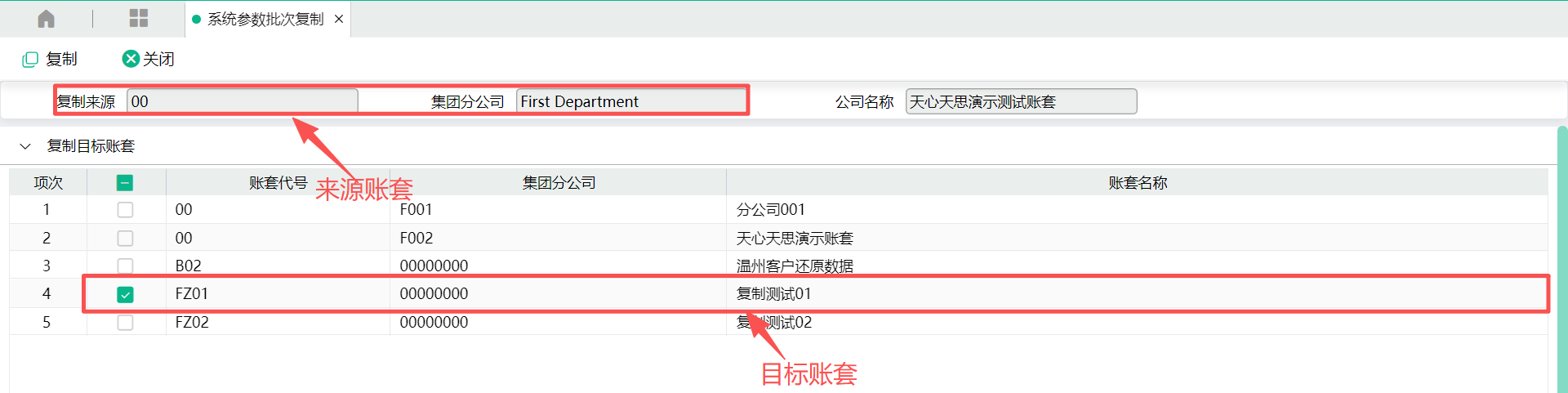Select the 天心天思演示账套 row
Screen dimensions: 1568x393
[778, 238]
